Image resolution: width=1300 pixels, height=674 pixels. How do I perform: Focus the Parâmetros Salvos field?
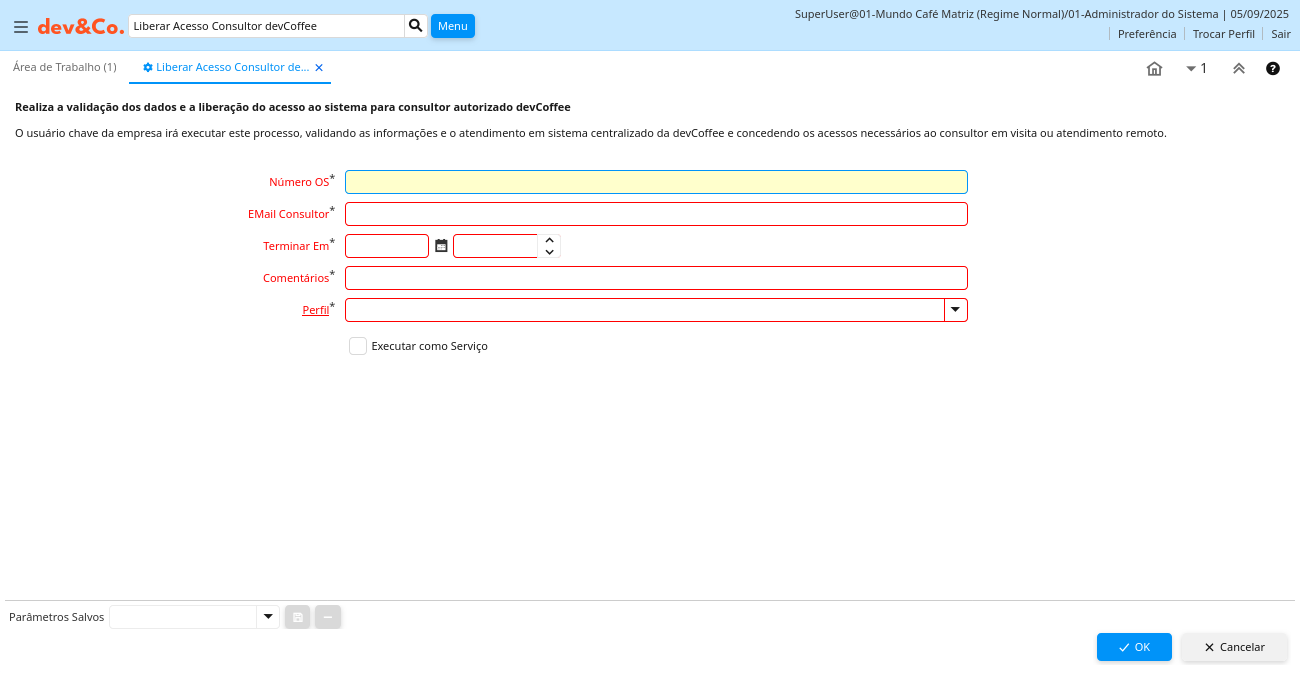point(183,617)
